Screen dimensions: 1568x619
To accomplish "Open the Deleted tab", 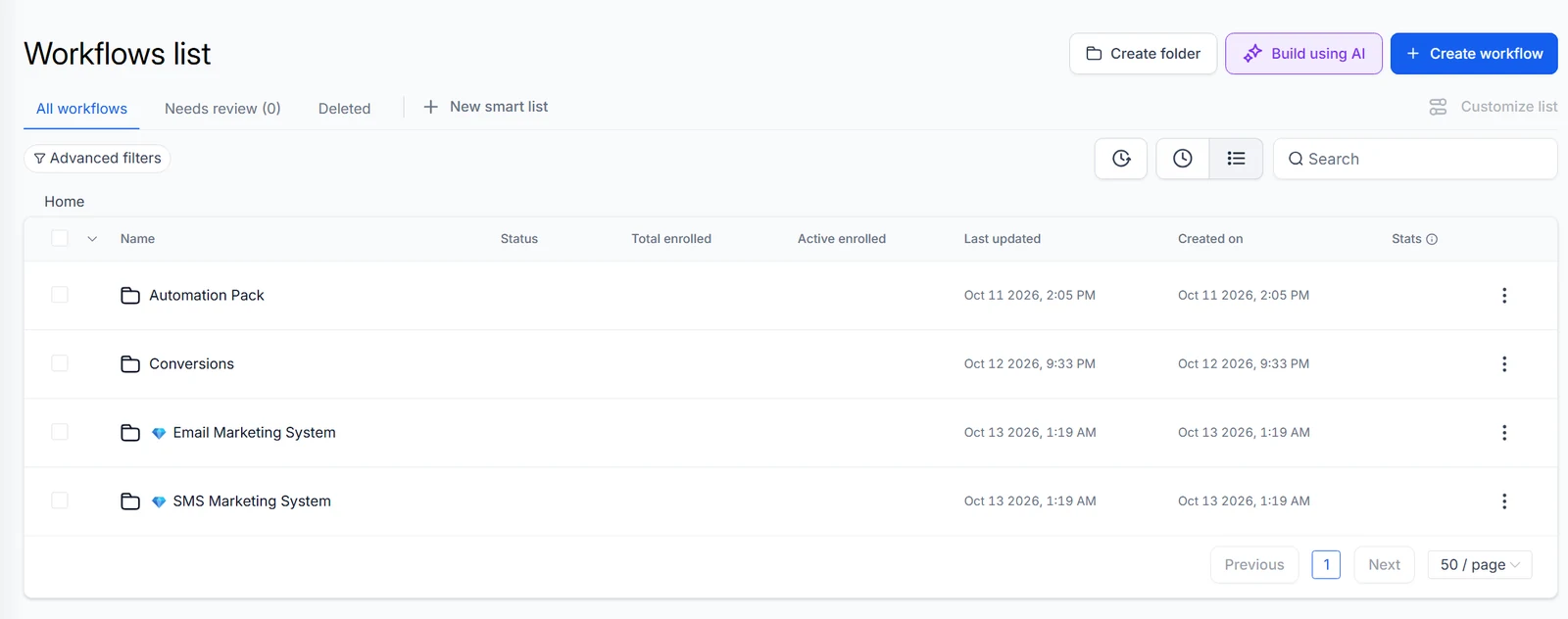I will [x=344, y=109].
